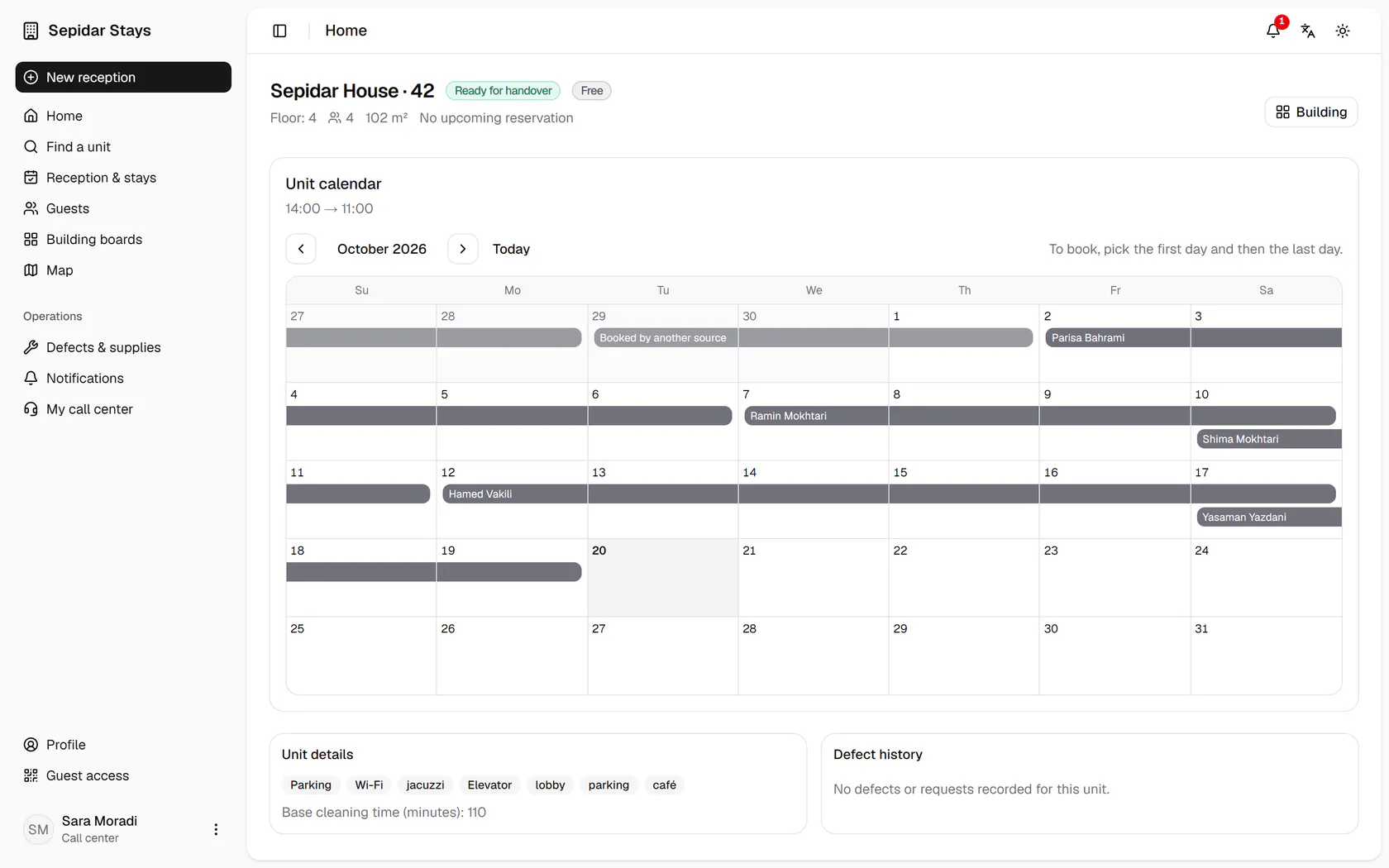
Task: Select October 25 in the calendar
Action: point(361,656)
